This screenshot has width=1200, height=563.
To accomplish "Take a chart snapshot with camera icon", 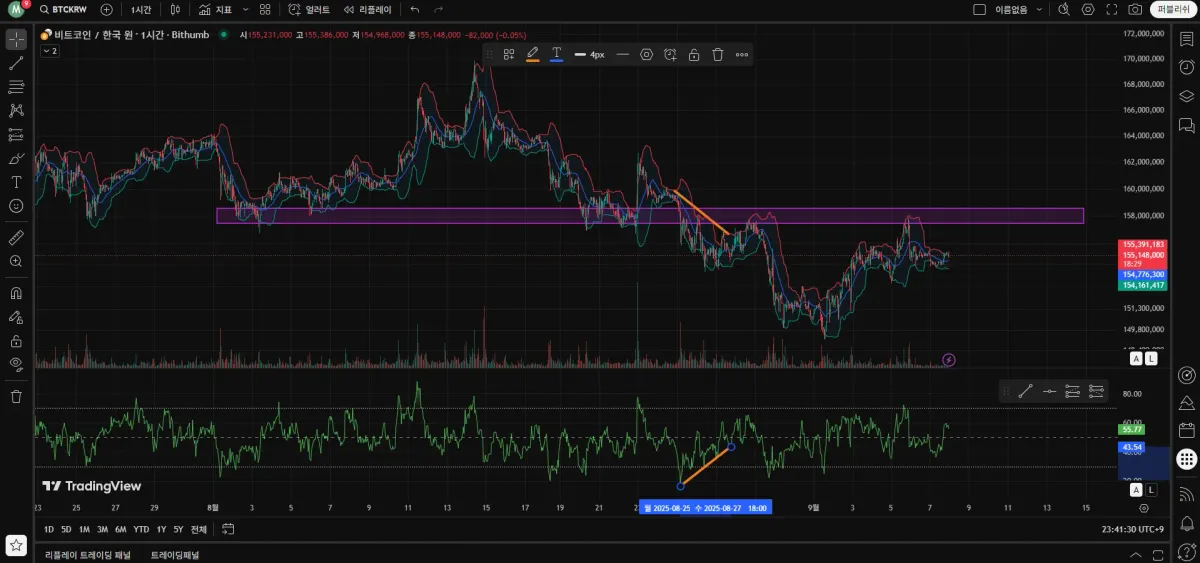I will click(1135, 9).
